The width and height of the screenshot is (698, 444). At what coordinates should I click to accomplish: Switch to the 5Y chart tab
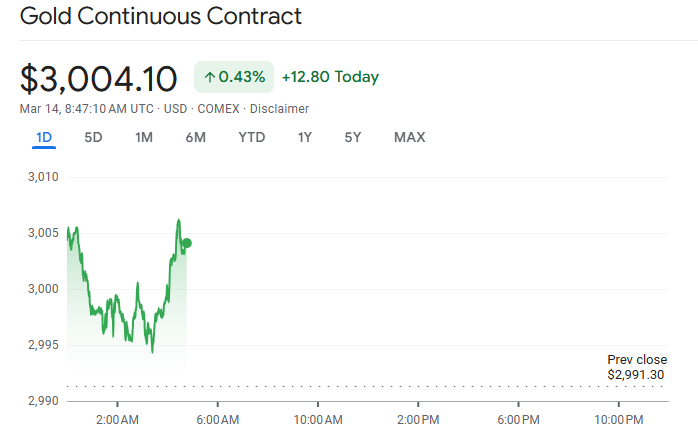tap(353, 137)
